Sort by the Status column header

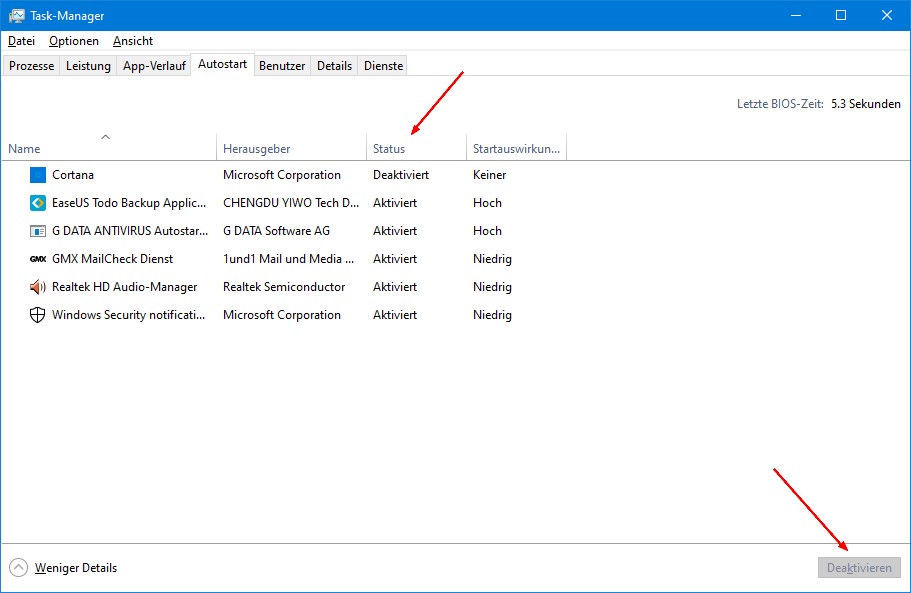(x=416, y=148)
